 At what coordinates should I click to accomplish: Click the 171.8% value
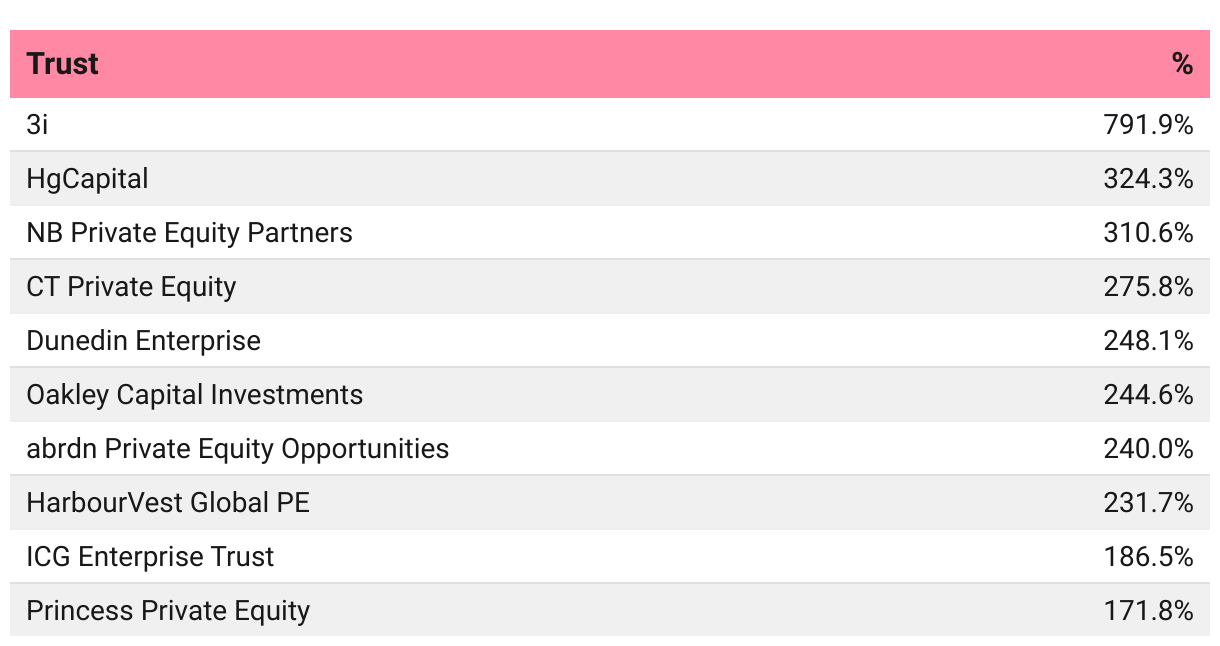pyautogui.click(x=1148, y=611)
